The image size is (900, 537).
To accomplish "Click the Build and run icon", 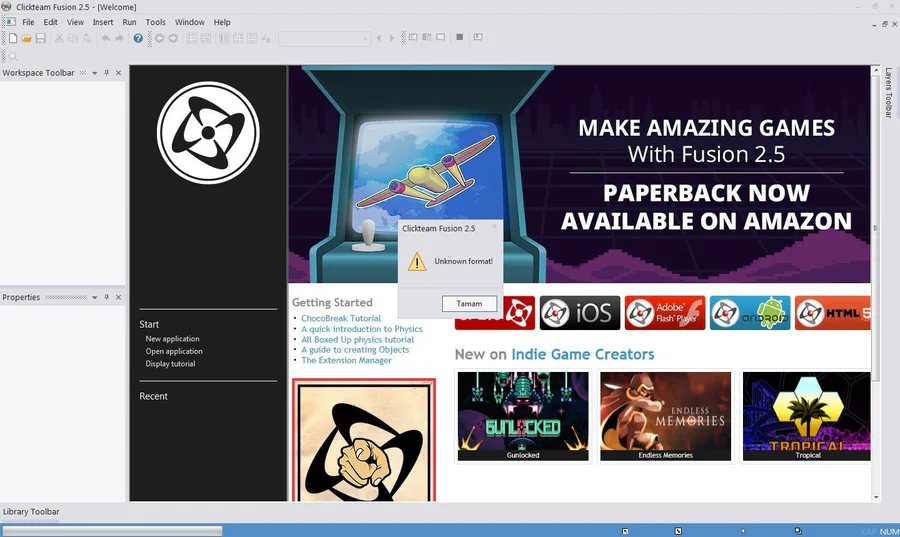I will coord(478,37).
